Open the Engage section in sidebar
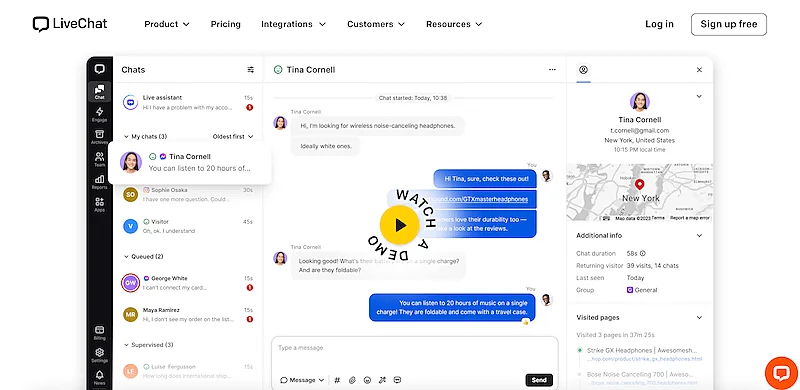The height and width of the screenshot is (390, 800). (99, 114)
